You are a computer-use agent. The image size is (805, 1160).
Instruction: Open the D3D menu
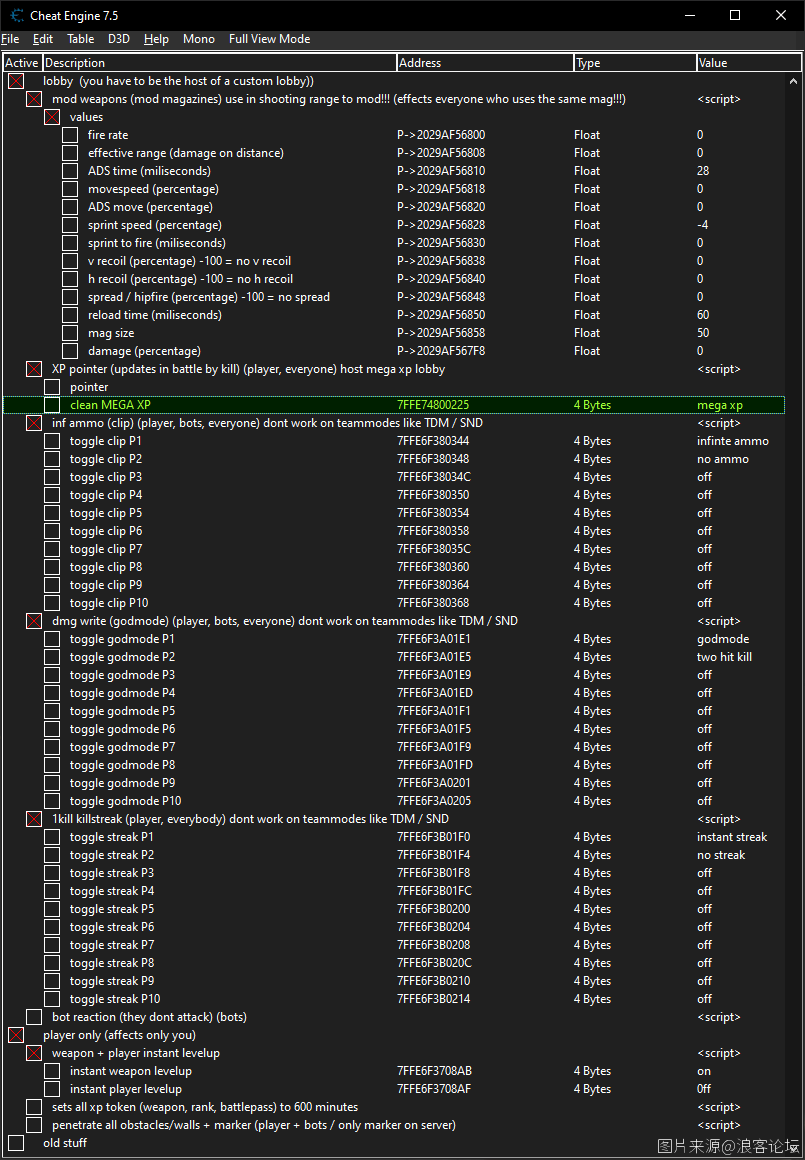pyautogui.click(x=119, y=39)
